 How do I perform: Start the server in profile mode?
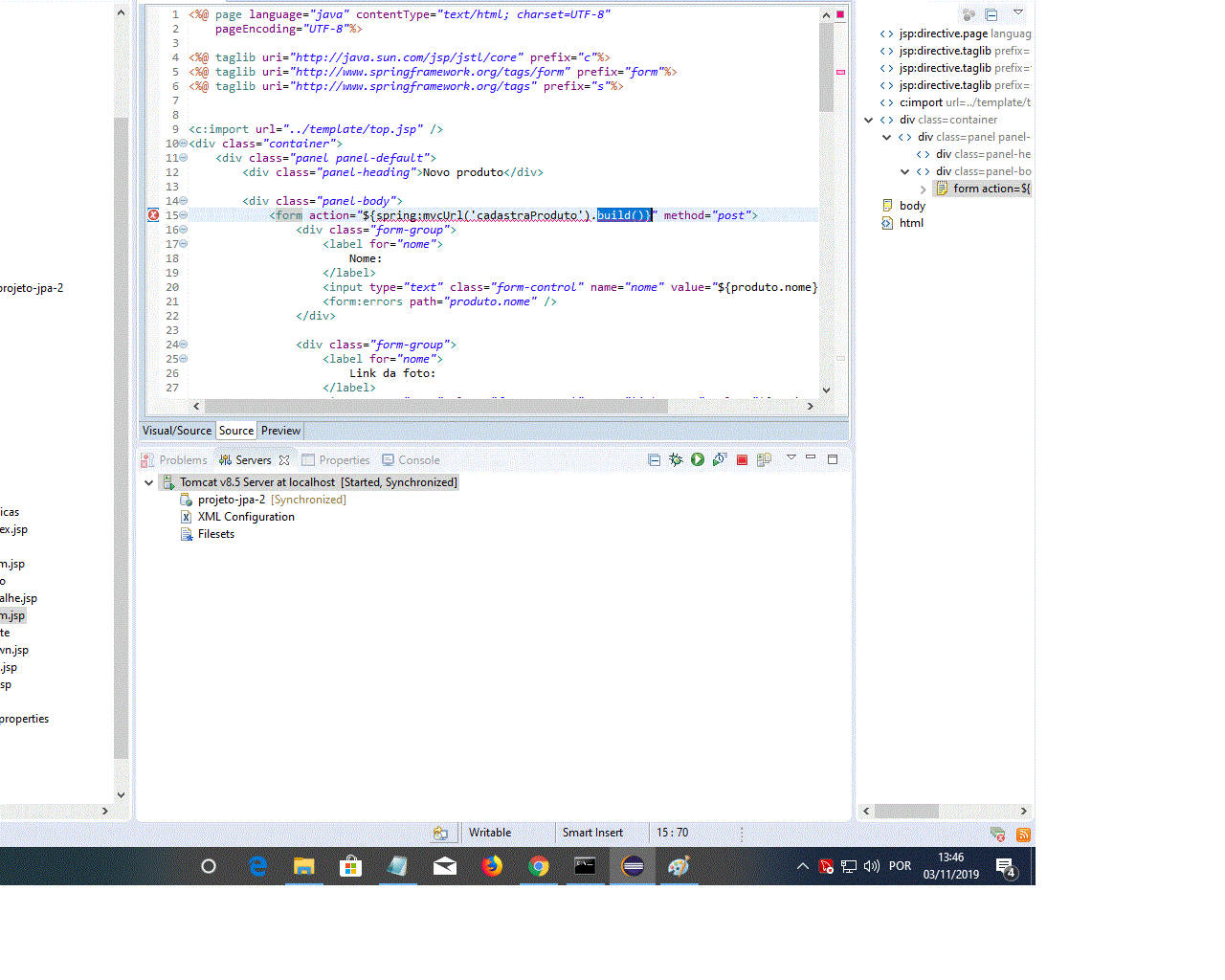[x=720, y=459]
